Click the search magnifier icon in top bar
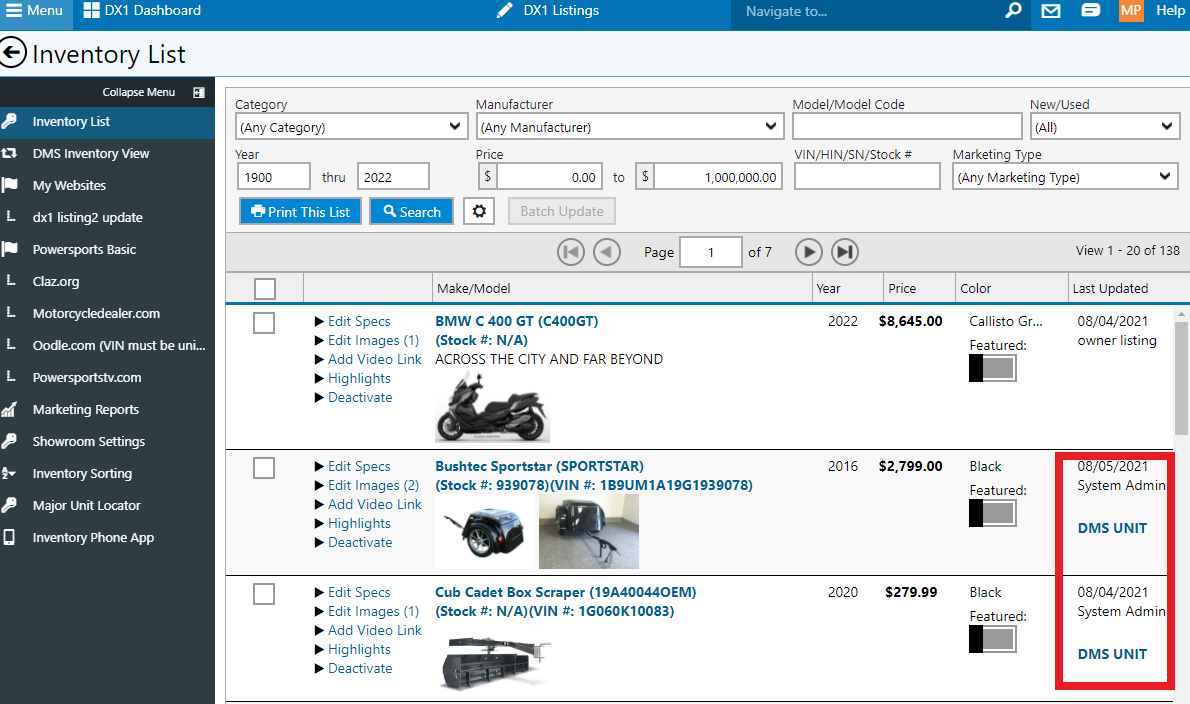Viewport: 1190px width, 704px height. pyautogui.click(x=1013, y=11)
